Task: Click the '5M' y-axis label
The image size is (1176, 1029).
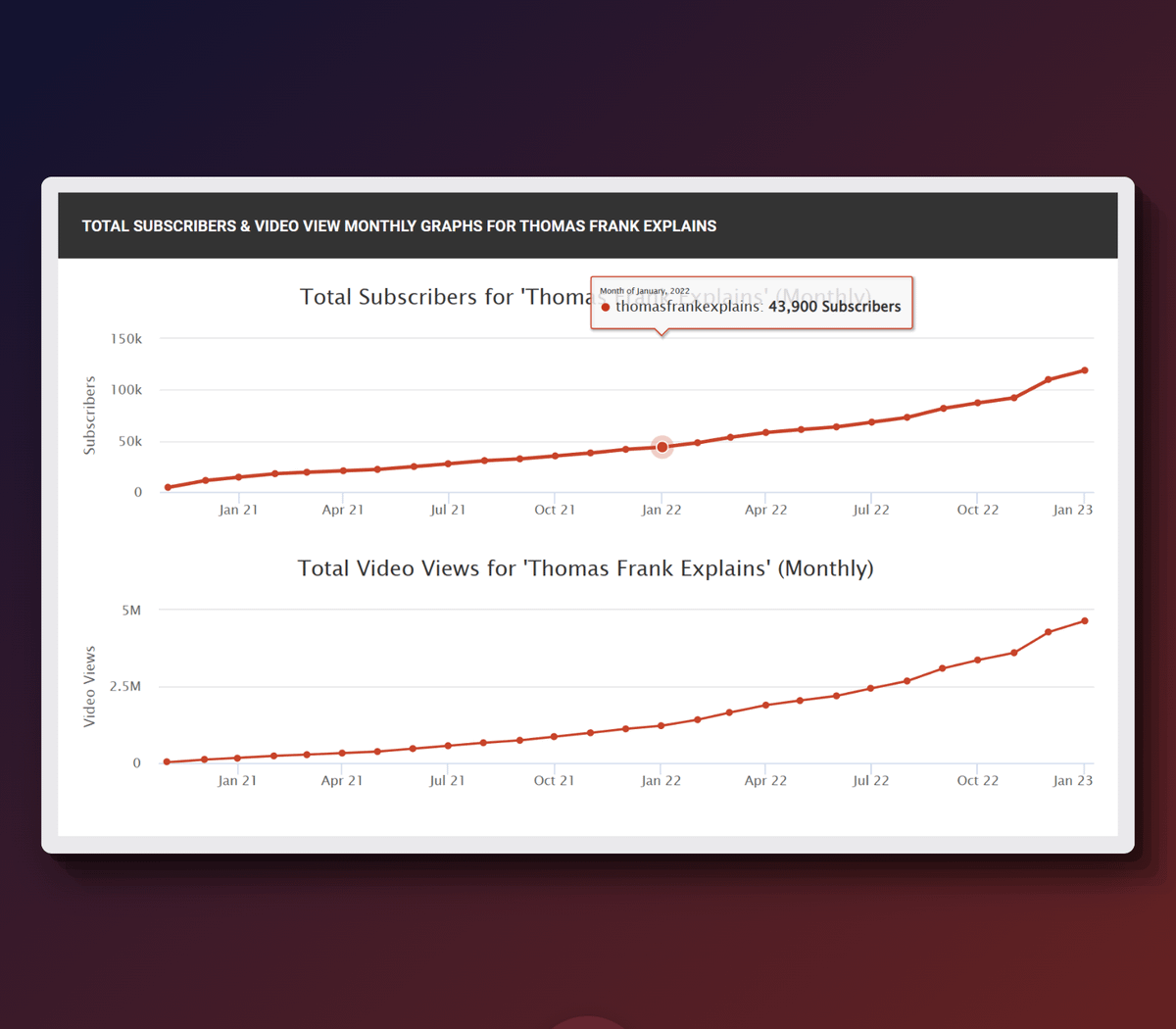Action: coord(131,611)
